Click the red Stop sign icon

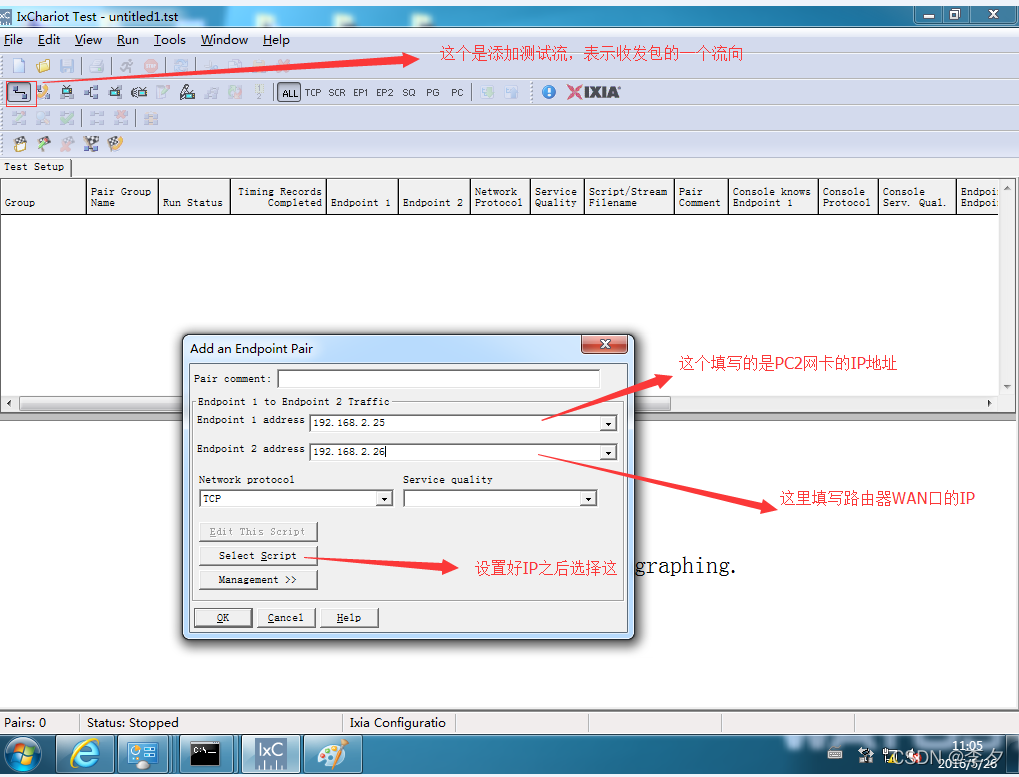(x=151, y=66)
